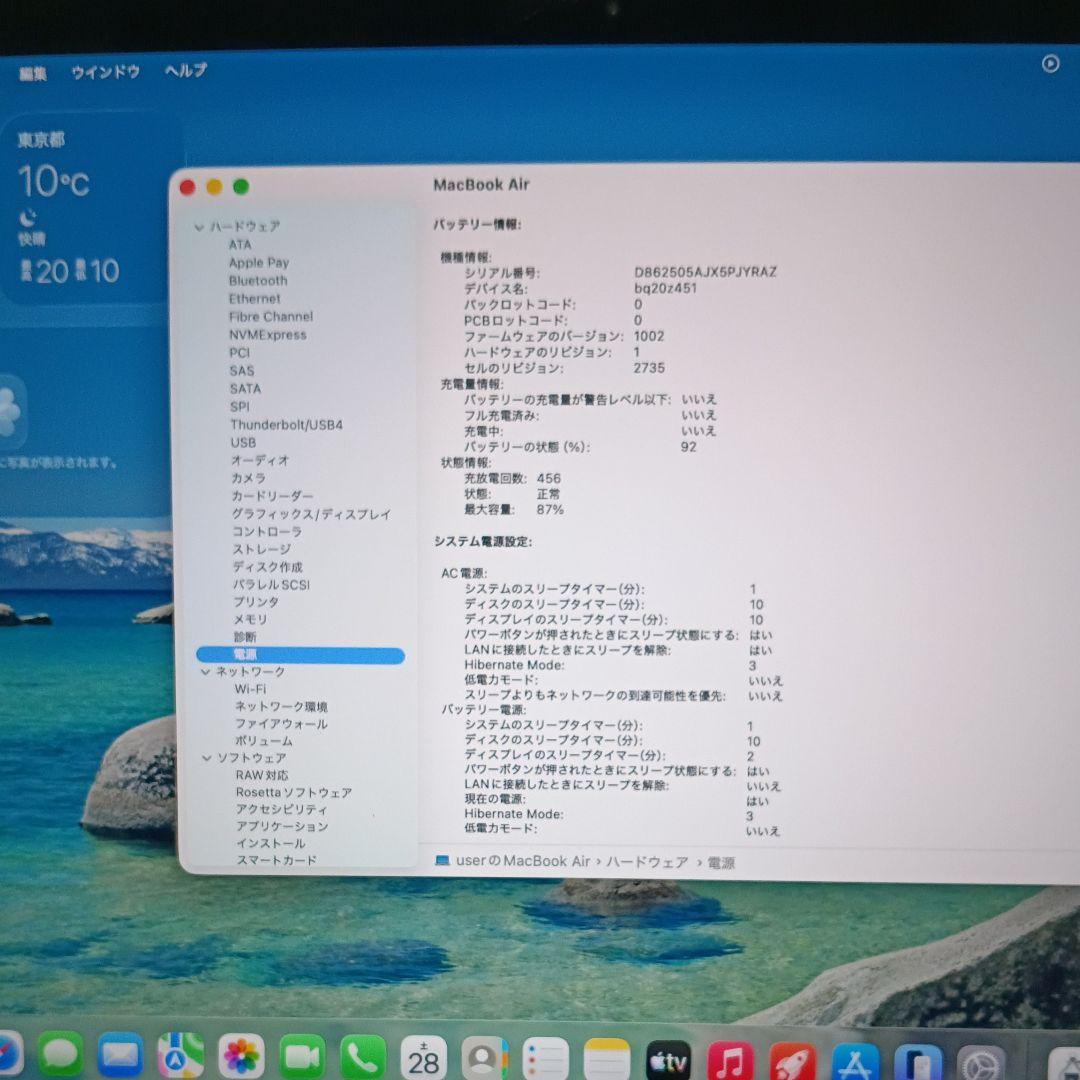Collapse the ハードウェア section
The height and width of the screenshot is (1080, 1080).
(199, 227)
